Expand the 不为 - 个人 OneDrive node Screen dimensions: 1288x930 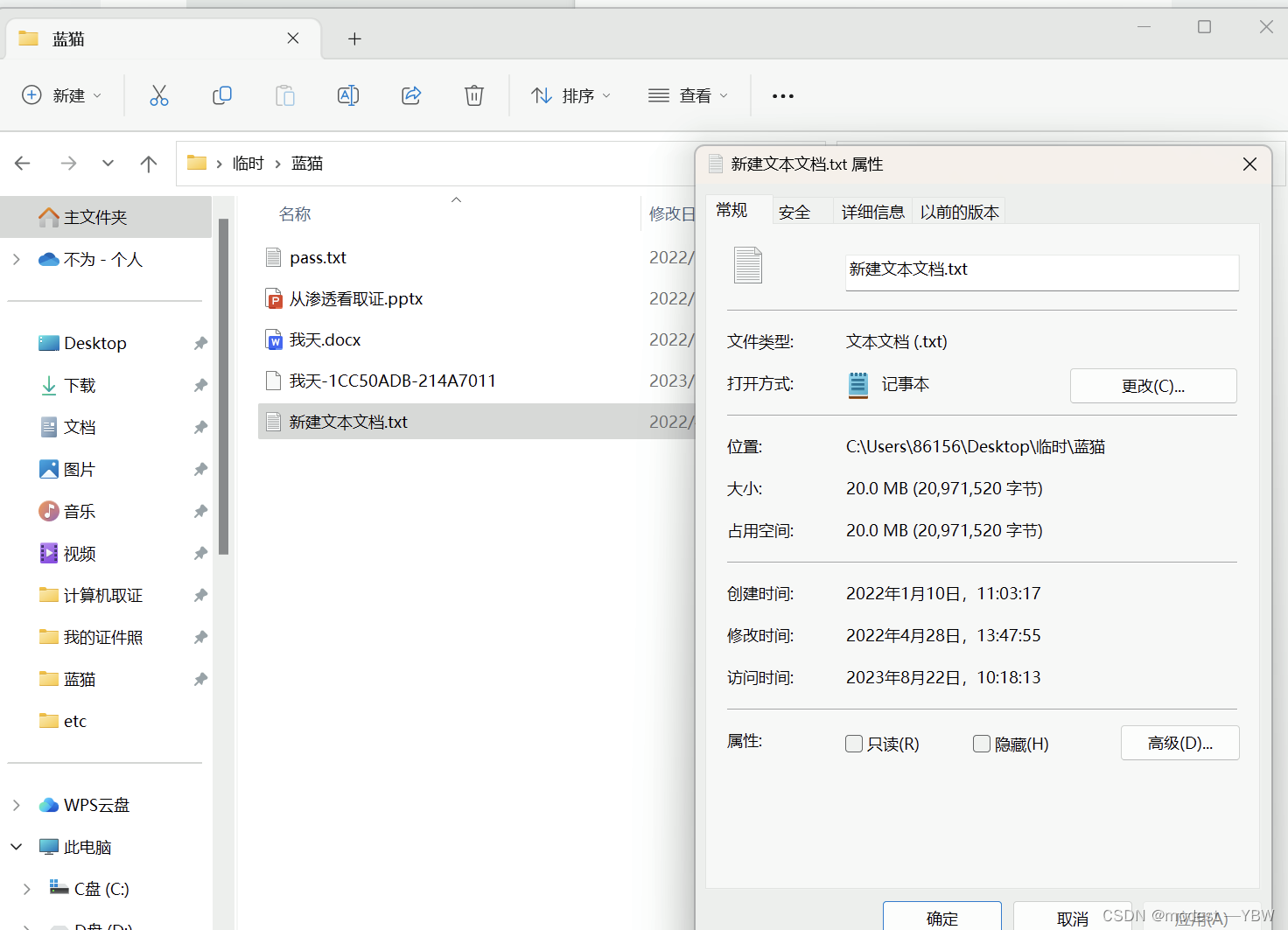(16, 259)
